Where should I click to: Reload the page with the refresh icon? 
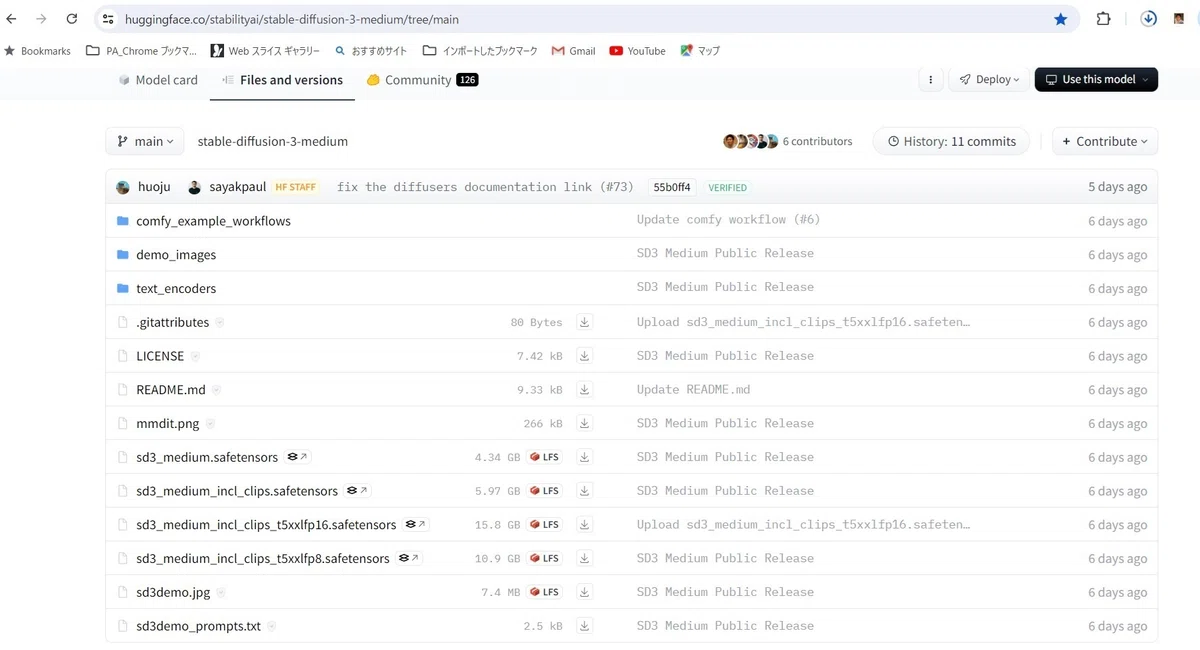(72, 19)
